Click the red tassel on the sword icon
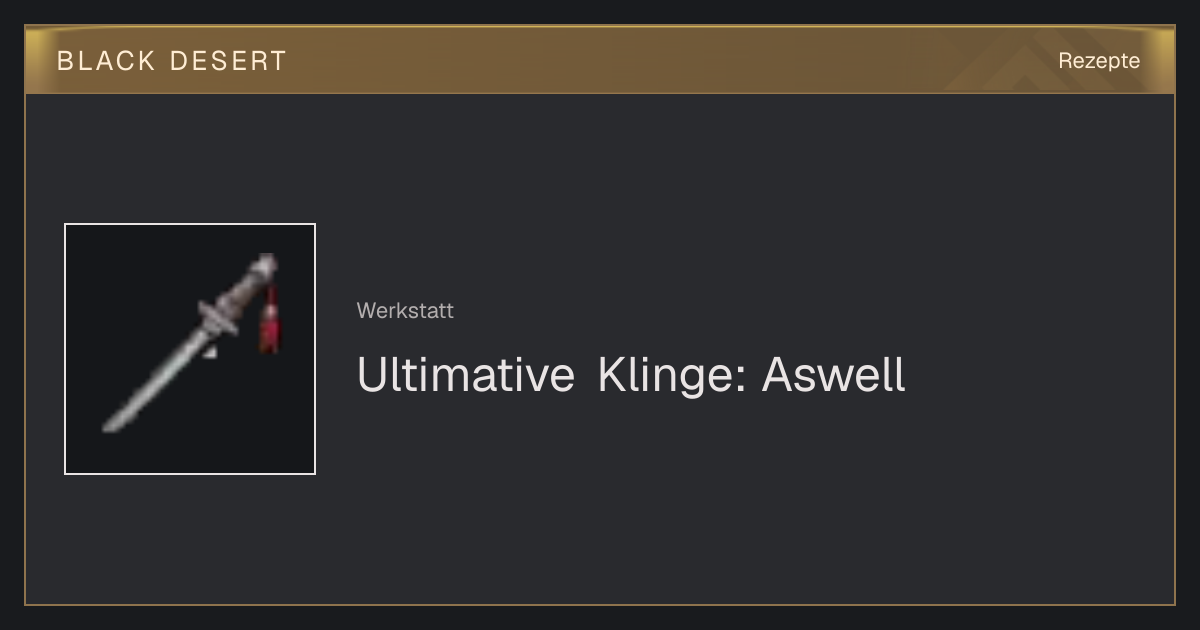This screenshot has width=1200, height=630. [x=270, y=322]
